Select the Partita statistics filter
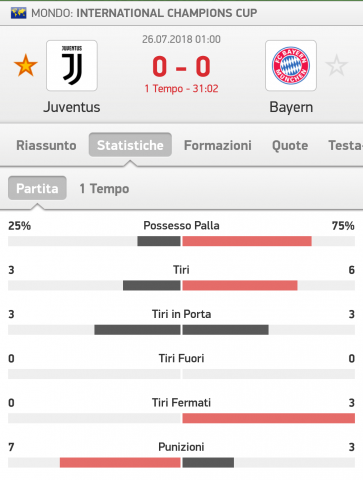This screenshot has width=363, height=480. 37,188
